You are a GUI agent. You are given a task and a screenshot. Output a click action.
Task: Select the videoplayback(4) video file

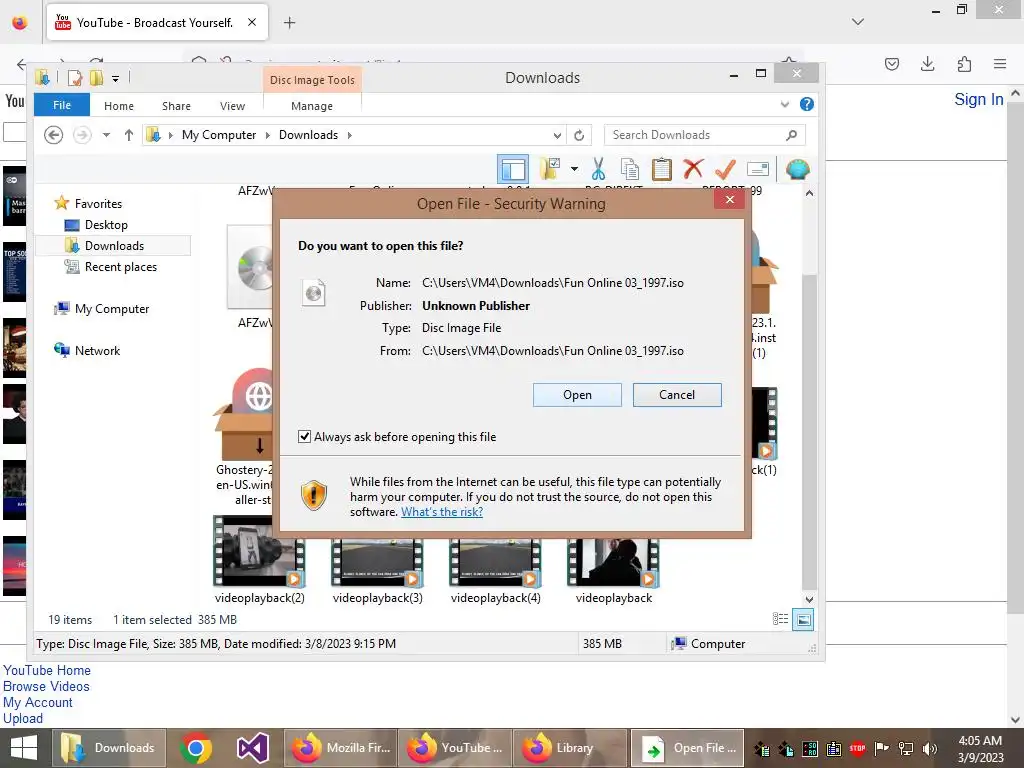pos(495,568)
